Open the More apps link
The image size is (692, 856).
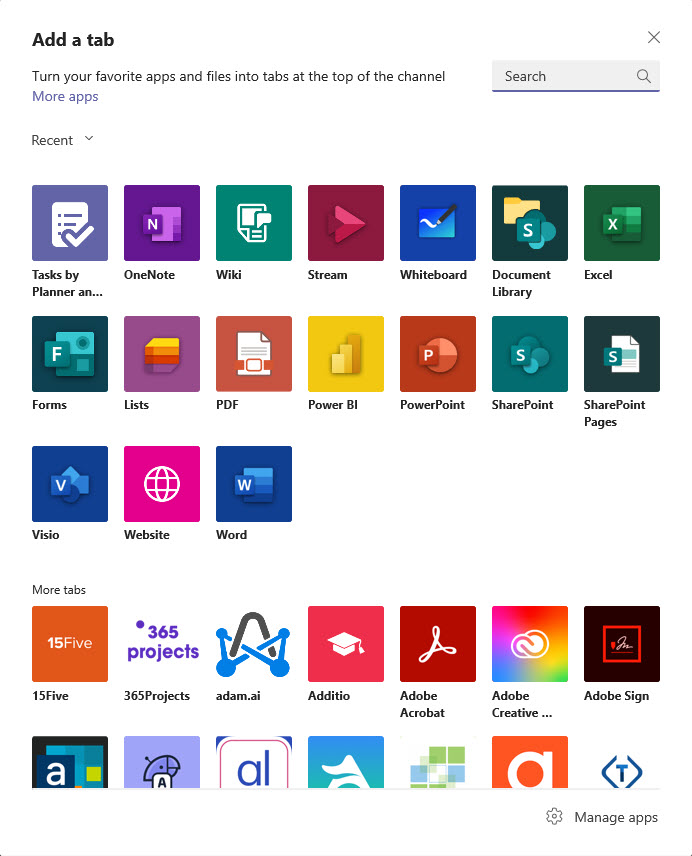pyautogui.click(x=65, y=97)
